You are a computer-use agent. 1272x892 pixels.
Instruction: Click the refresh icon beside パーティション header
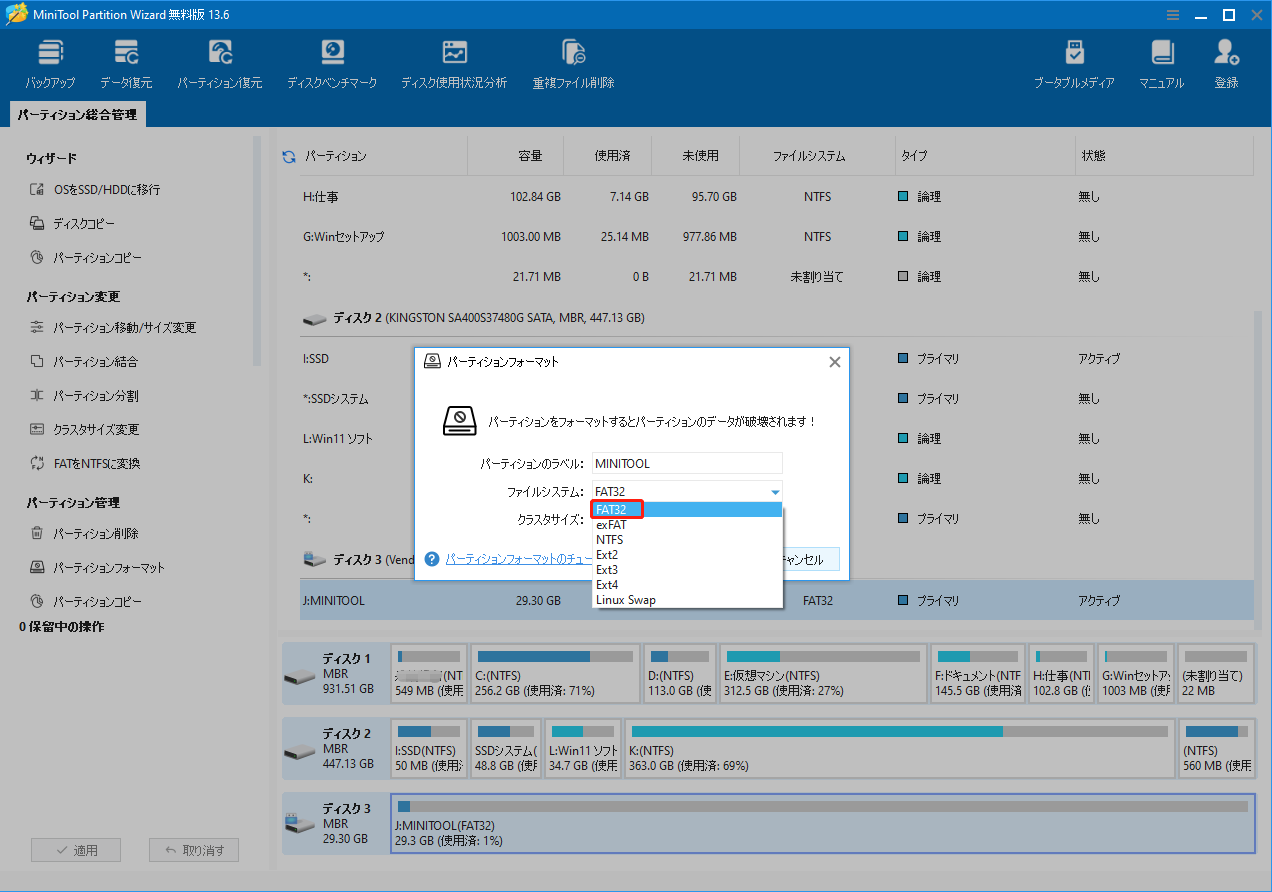tap(289, 157)
